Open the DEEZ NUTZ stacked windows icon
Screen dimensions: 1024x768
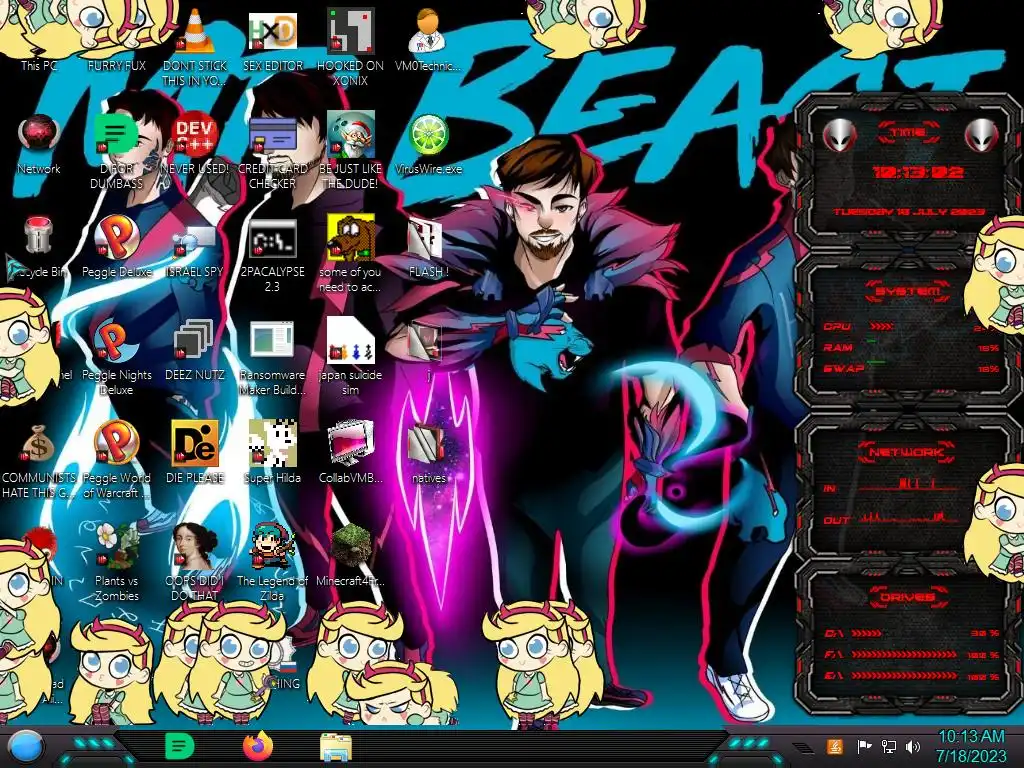pyautogui.click(x=195, y=350)
